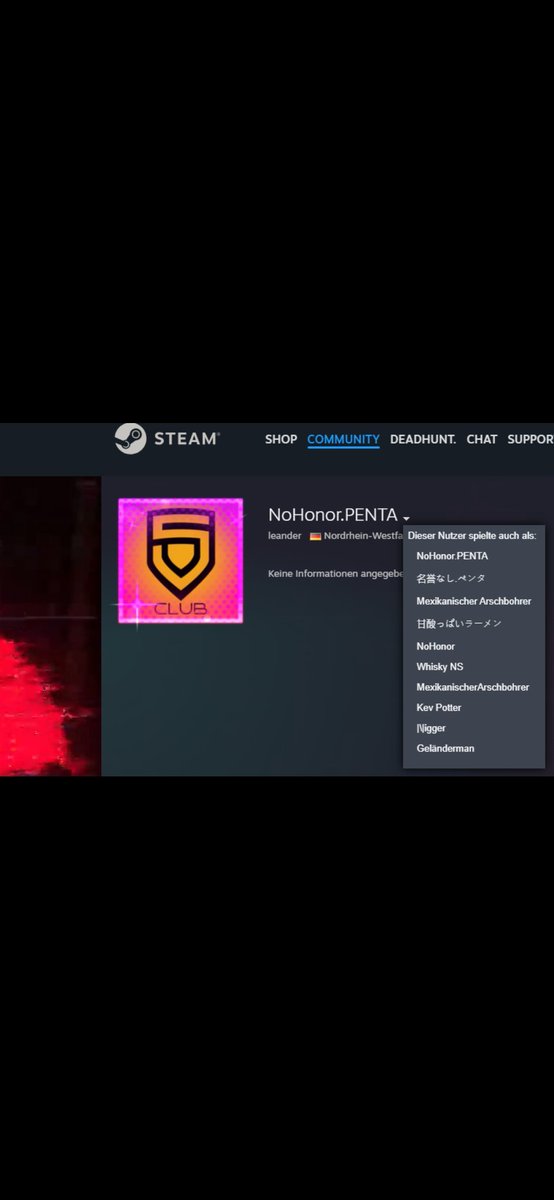Click the PENTA Club profile avatar
Screen dimensions: 554x1200
[x=180, y=561]
